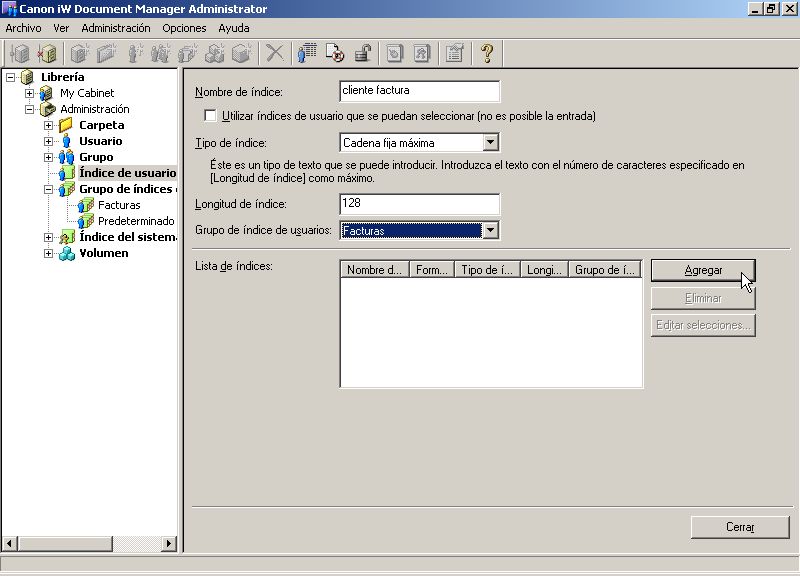Click the connect to library toolbar icon
Screen dimensions: 800x576
(x=20, y=53)
